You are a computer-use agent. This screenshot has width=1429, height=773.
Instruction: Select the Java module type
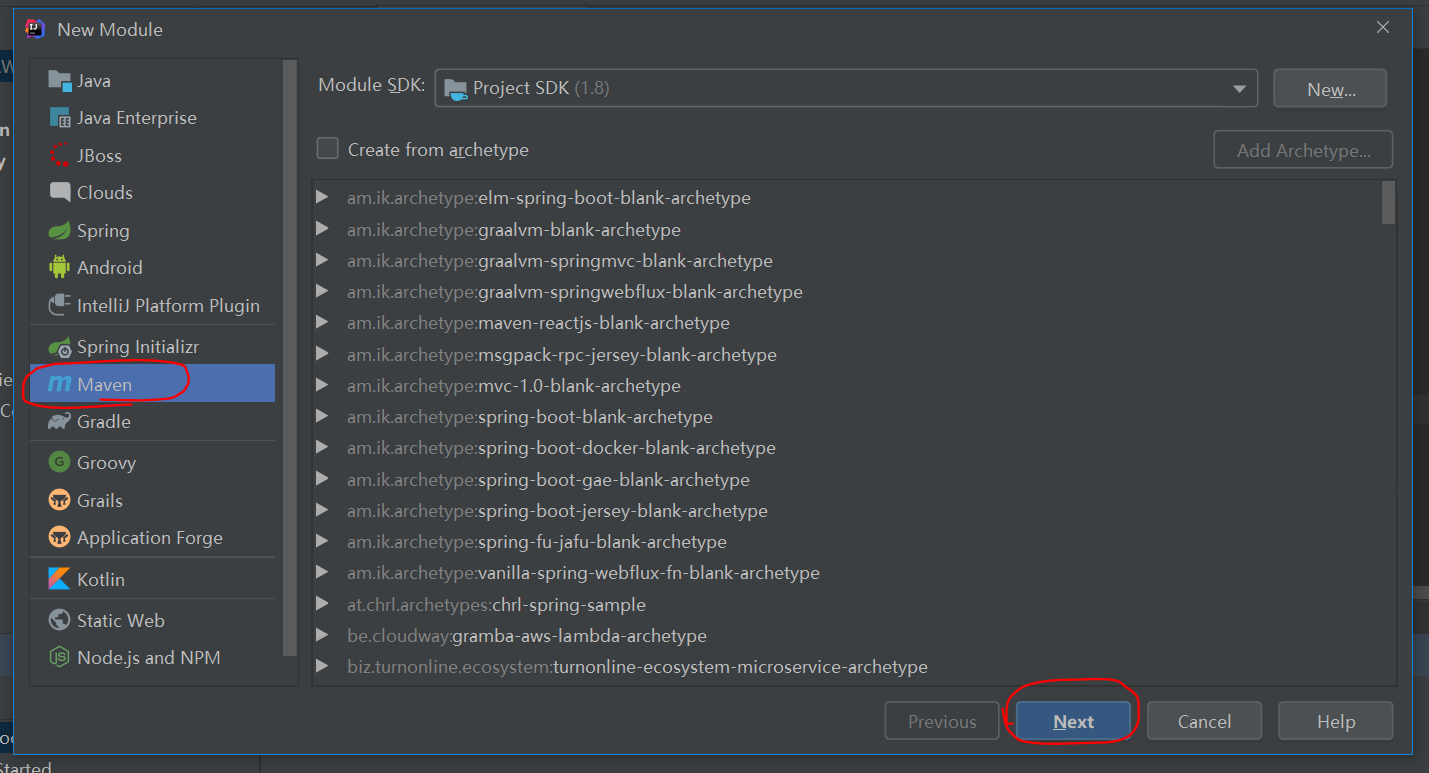[153, 81]
